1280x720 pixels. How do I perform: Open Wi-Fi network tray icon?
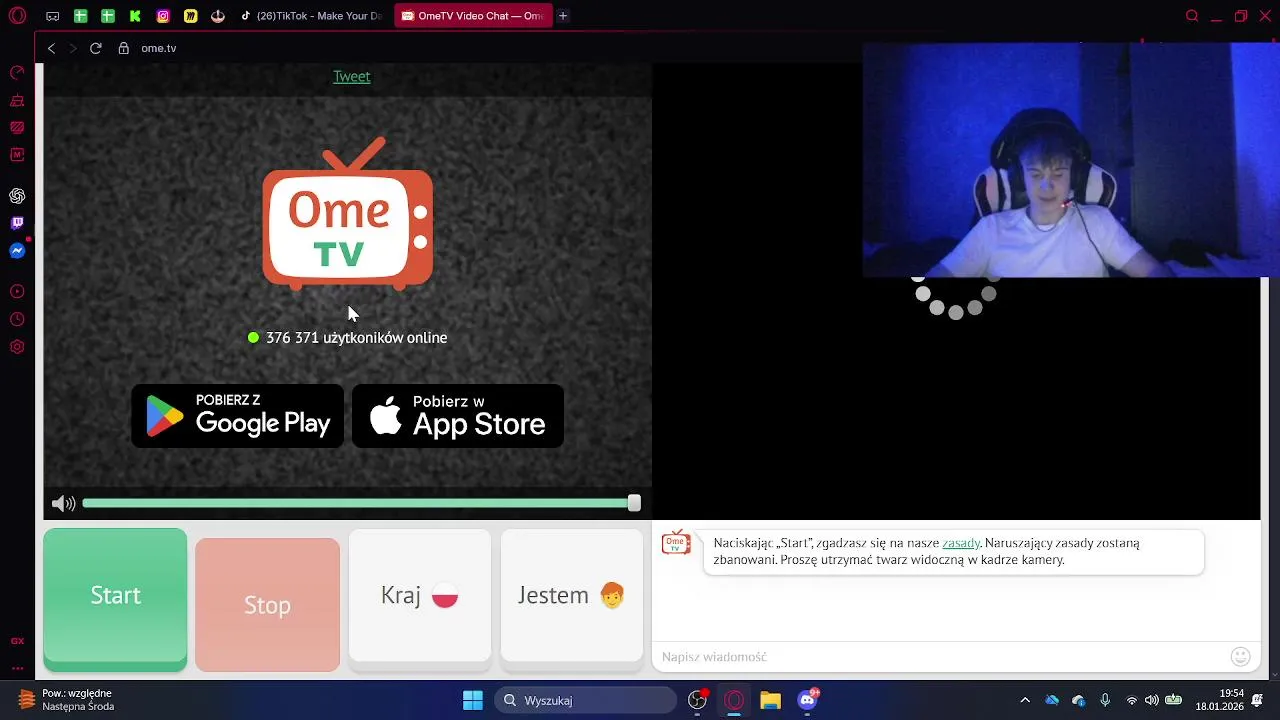[1132, 700]
